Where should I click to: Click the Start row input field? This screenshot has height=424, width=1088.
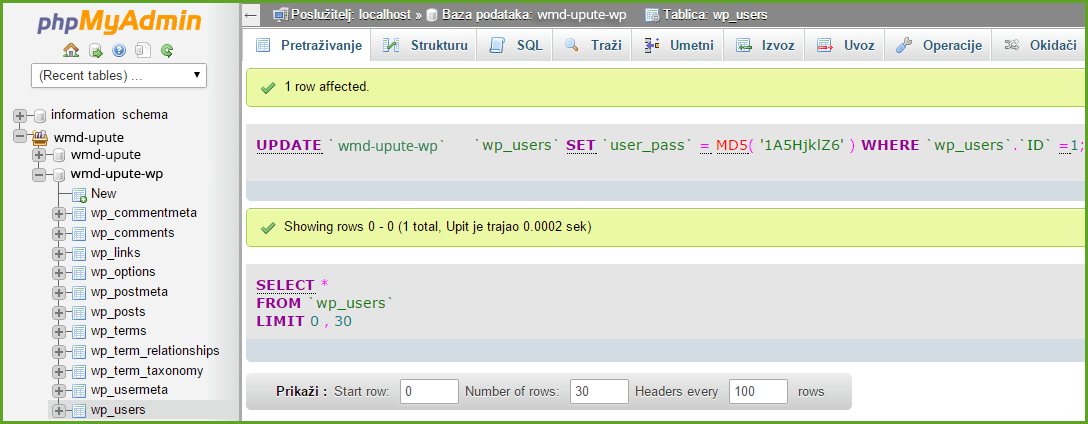click(429, 391)
